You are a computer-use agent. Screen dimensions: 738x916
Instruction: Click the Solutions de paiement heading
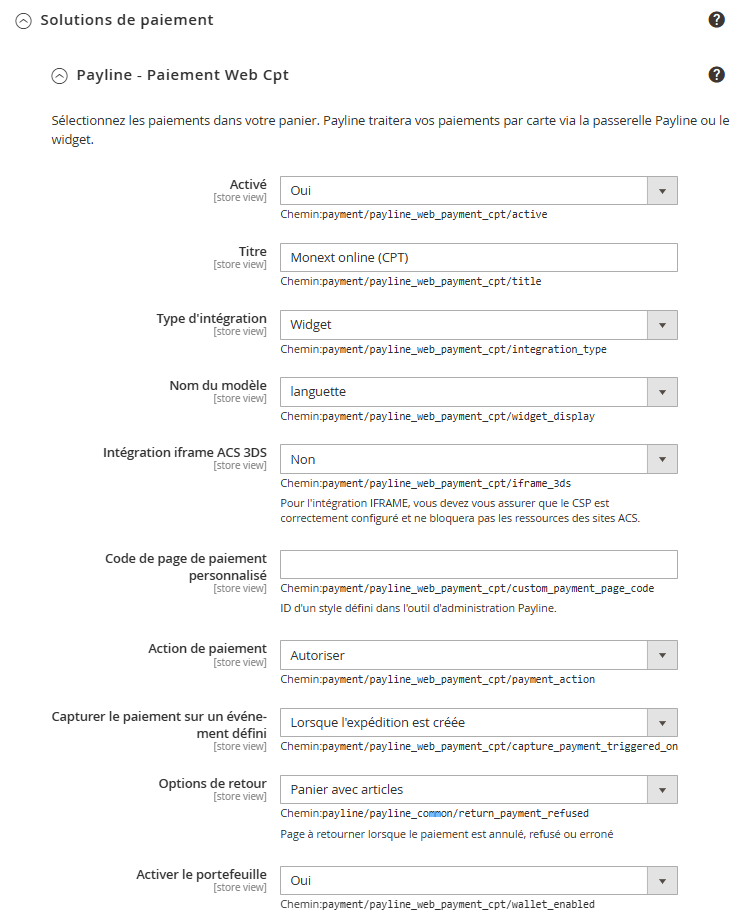click(127, 20)
